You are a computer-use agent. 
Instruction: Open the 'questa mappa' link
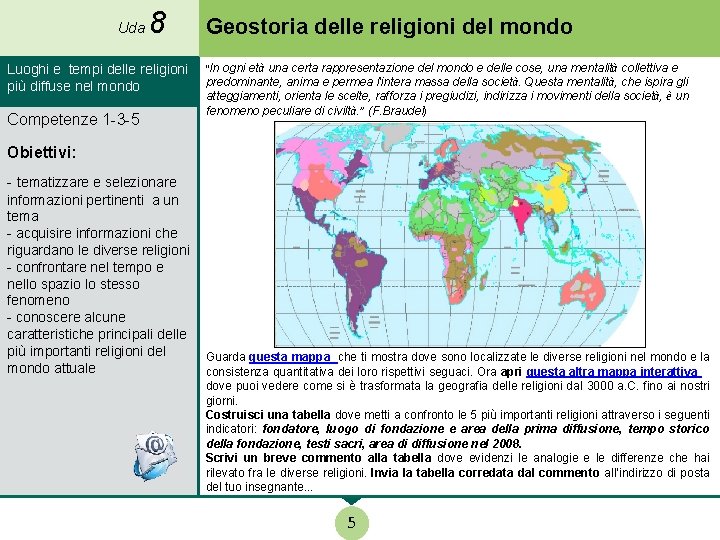coord(292,357)
